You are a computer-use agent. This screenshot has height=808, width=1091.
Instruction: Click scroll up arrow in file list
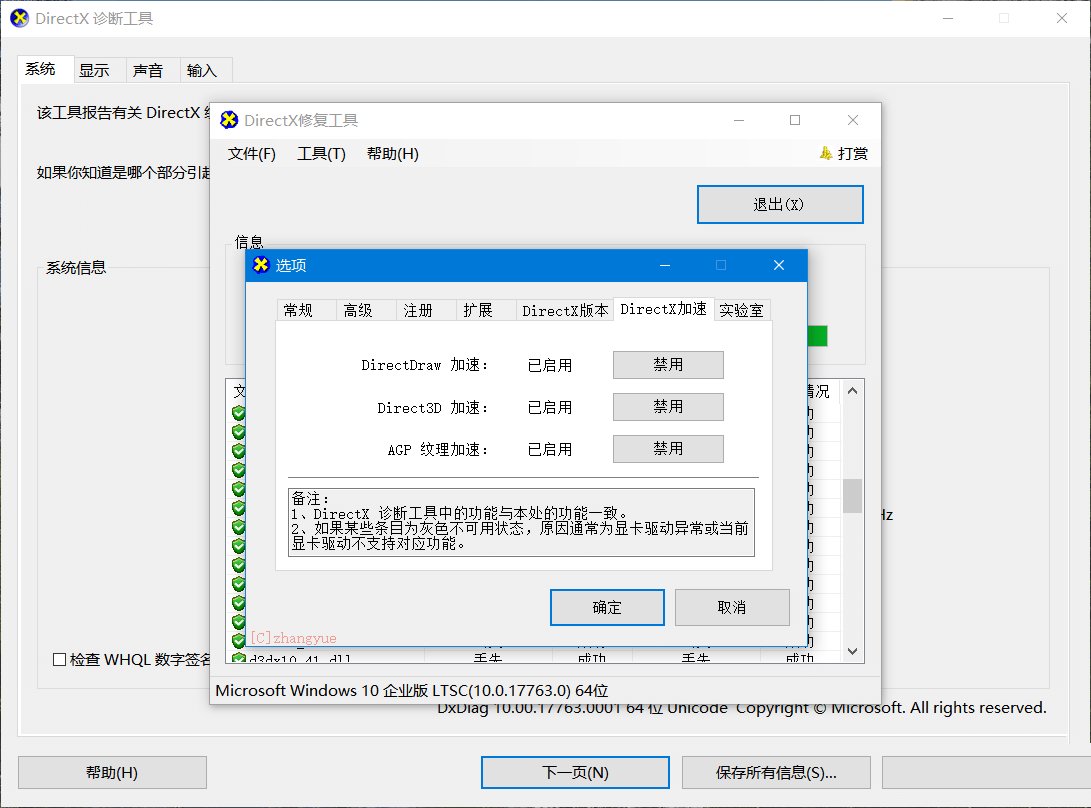pyautogui.click(x=852, y=391)
